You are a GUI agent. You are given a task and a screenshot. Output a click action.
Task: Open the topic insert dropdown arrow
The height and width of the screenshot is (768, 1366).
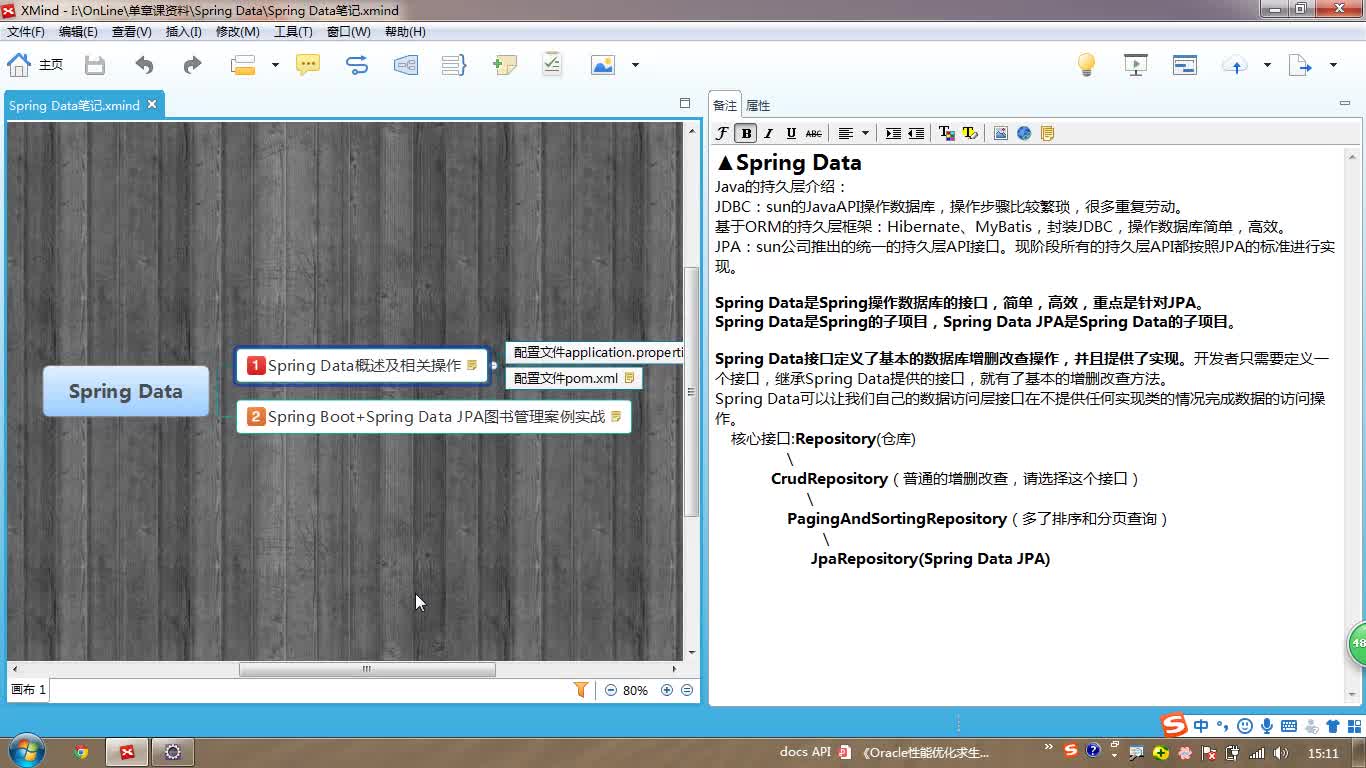pos(275,65)
